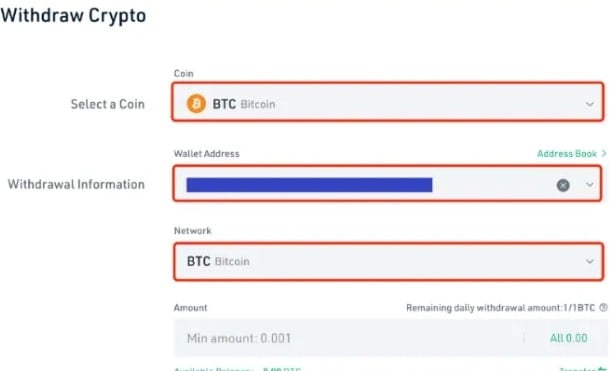
Task: Expand the Network selector chevron
Action: [x=590, y=261]
